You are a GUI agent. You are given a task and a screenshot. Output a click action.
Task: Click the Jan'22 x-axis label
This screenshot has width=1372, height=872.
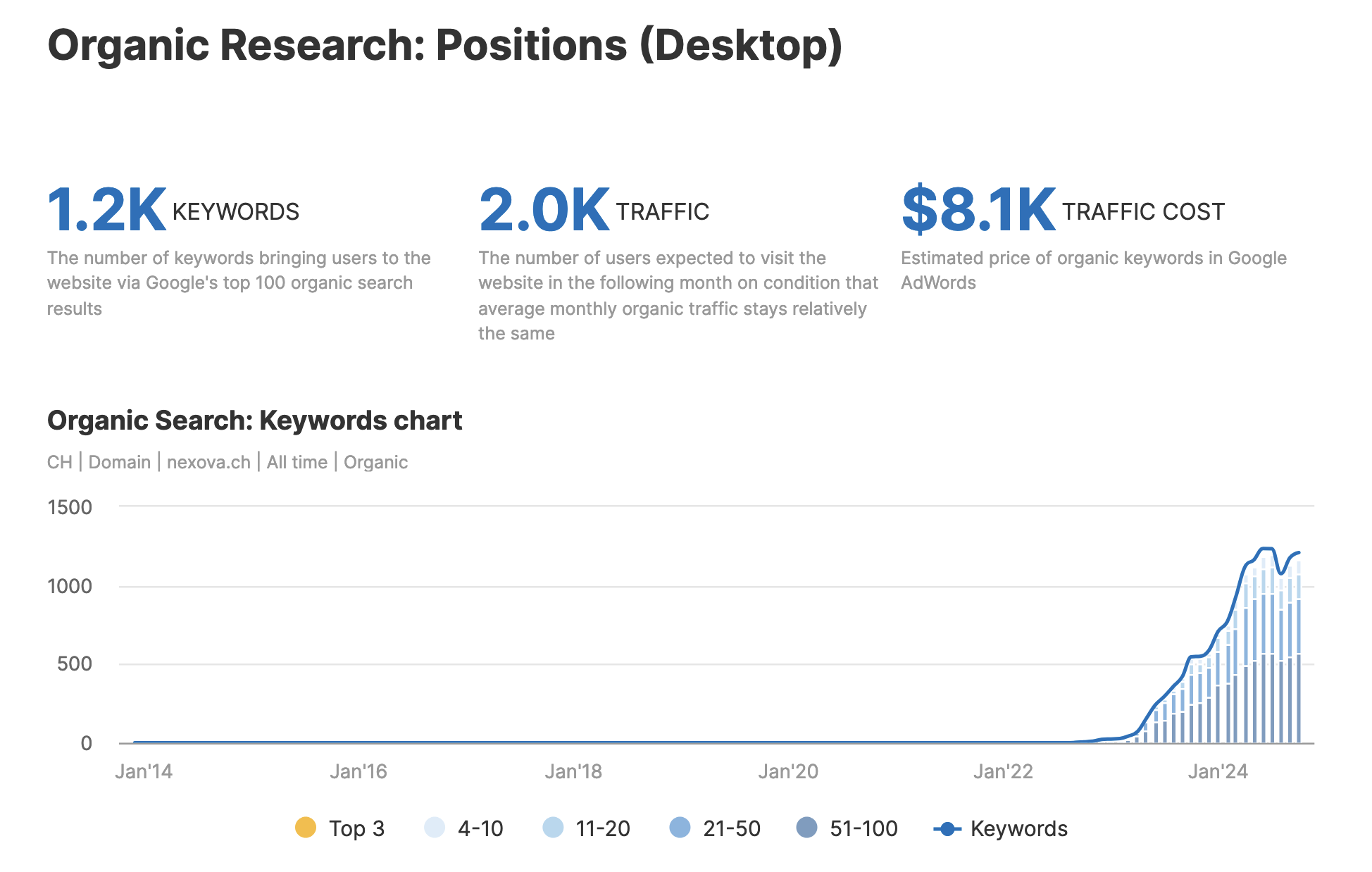click(1003, 771)
